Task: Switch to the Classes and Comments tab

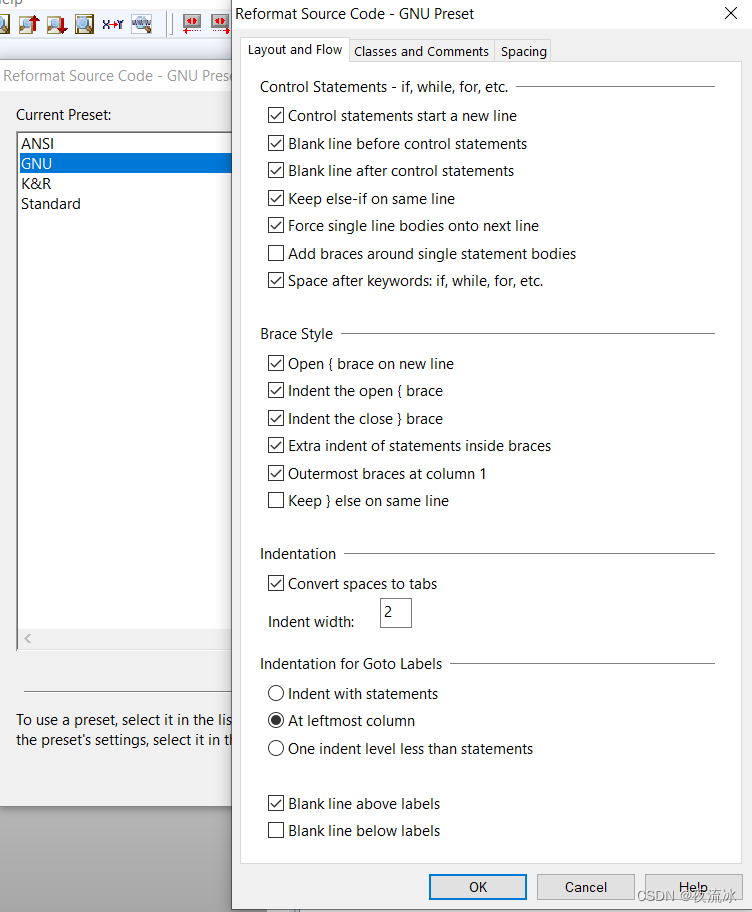Action: tap(421, 51)
